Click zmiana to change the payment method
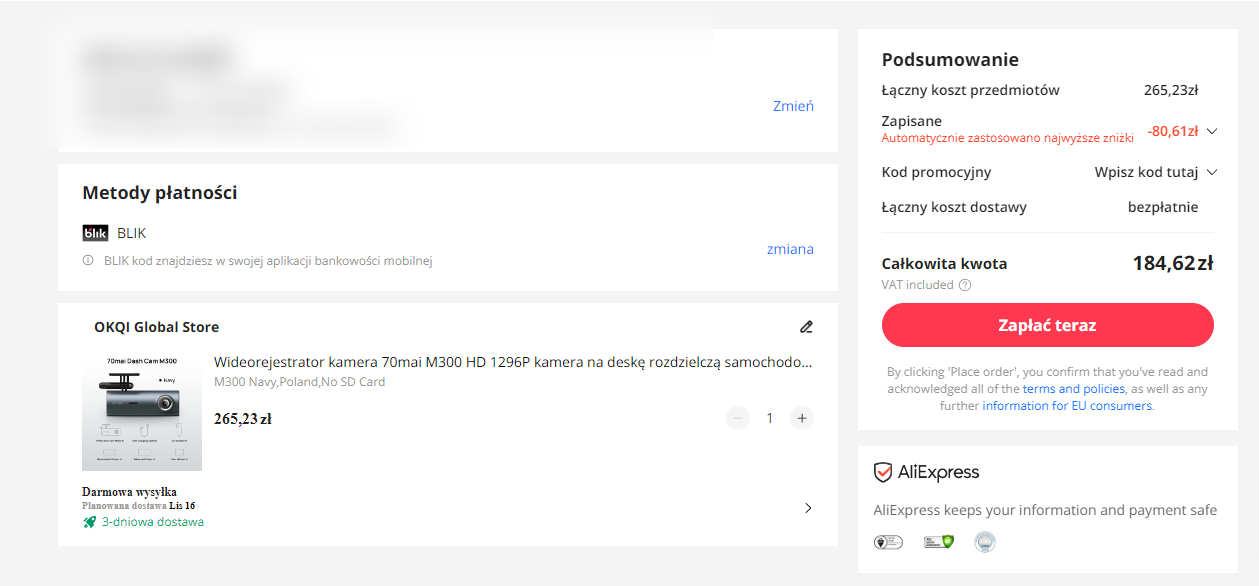Image resolution: width=1259 pixels, height=586 pixels. (x=790, y=249)
